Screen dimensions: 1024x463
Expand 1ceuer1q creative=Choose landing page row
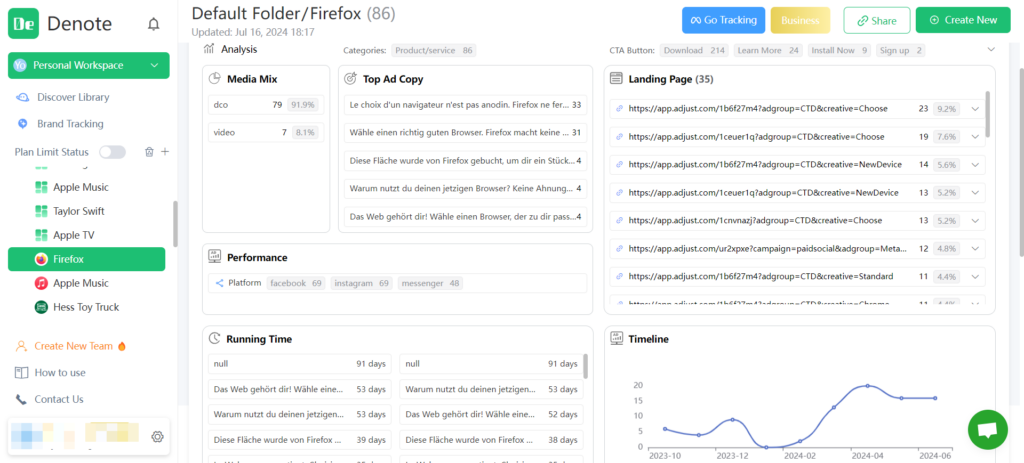coord(975,137)
